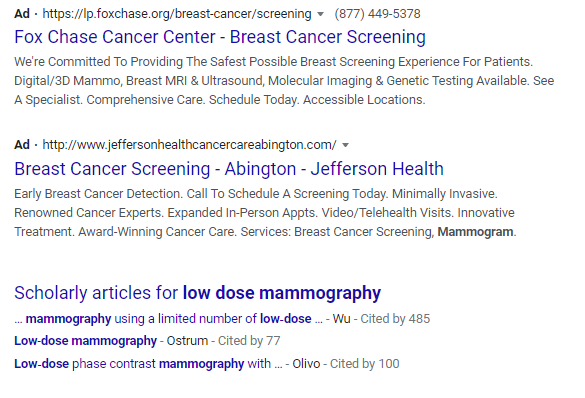
Task: Click the phone number (877) 449-5378
Action: (x=377, y=14)
